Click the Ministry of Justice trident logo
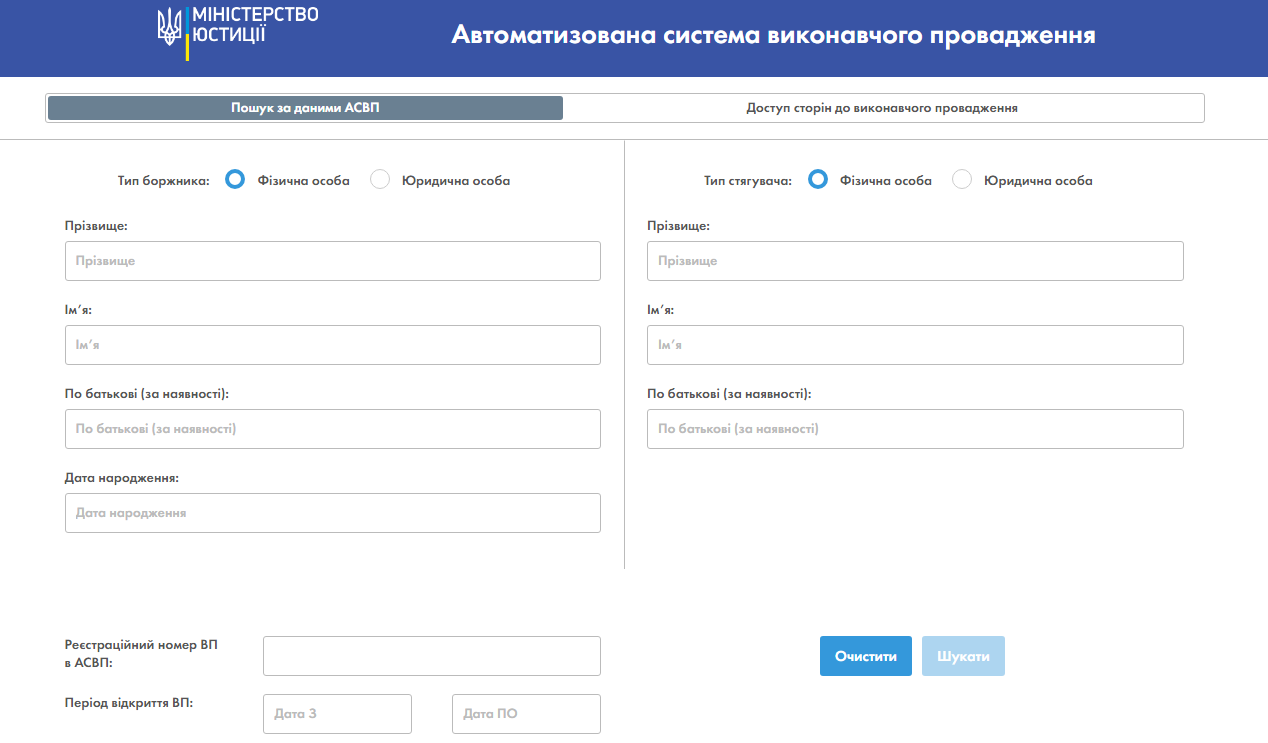1268x743 pixels. tap(170, 25)
